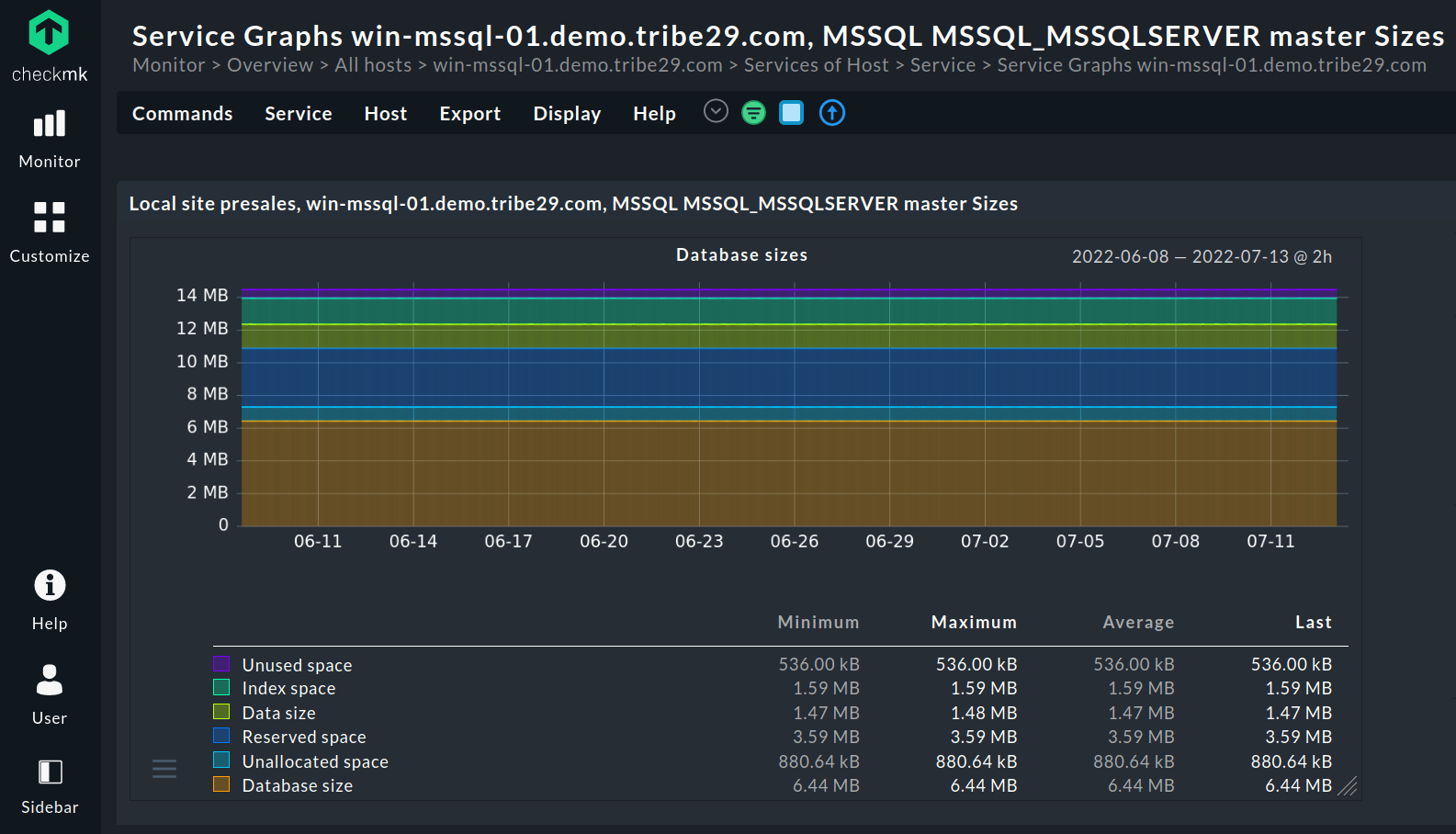1456x834 pixels.
Task: Click the Index space teal swatch
Action: [221, 687]
